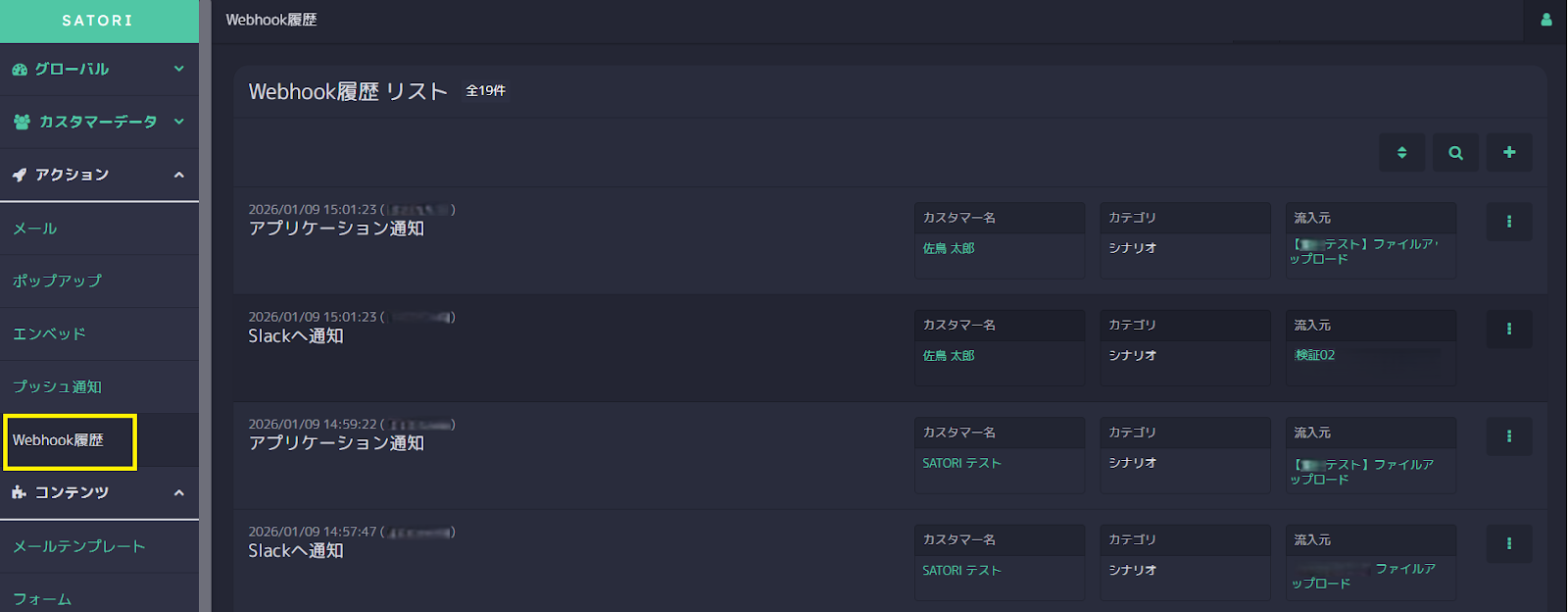Open customer link SATORI テスト

point(960,462)
